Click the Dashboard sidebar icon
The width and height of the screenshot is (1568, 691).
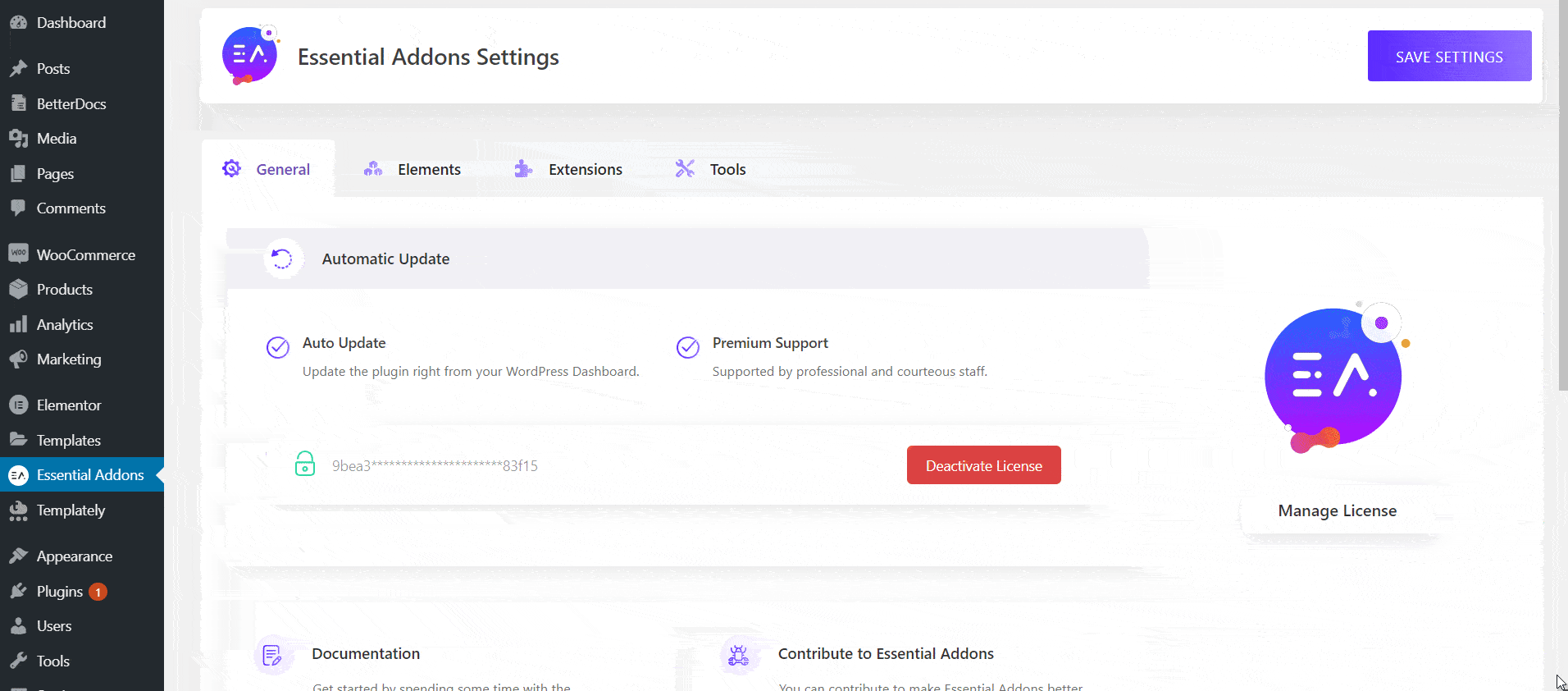(x=18, y=23)
